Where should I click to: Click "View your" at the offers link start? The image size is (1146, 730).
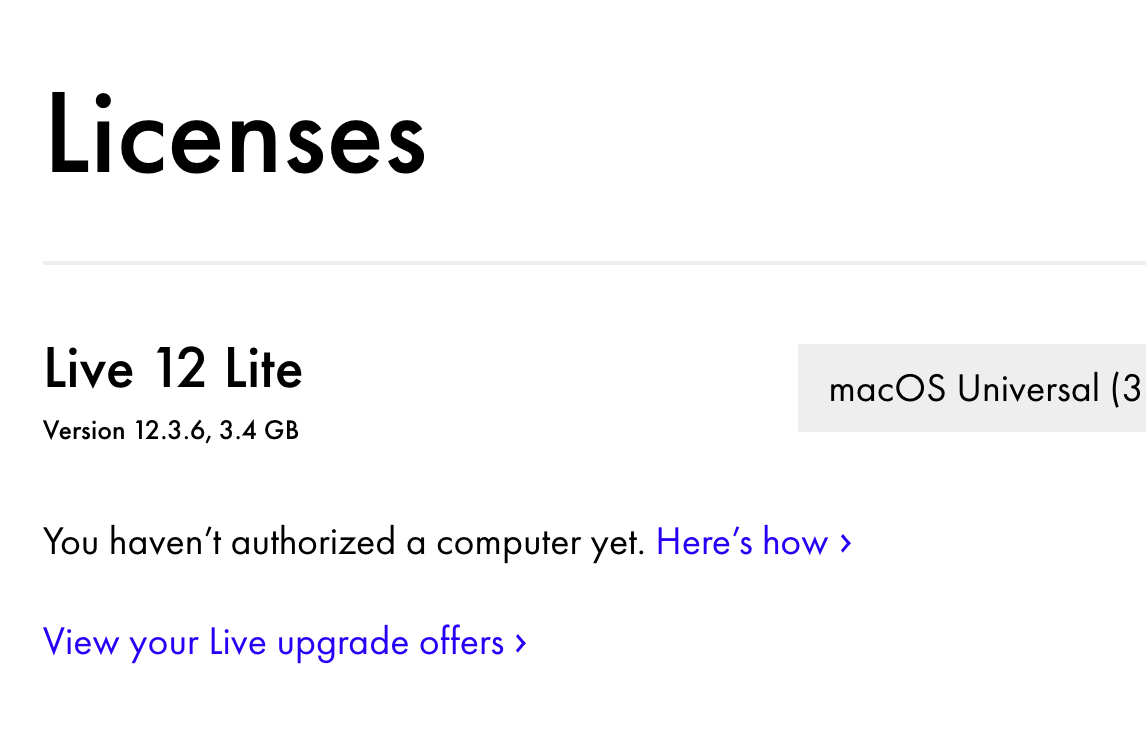pyautogui.click(x=120, y=642)
